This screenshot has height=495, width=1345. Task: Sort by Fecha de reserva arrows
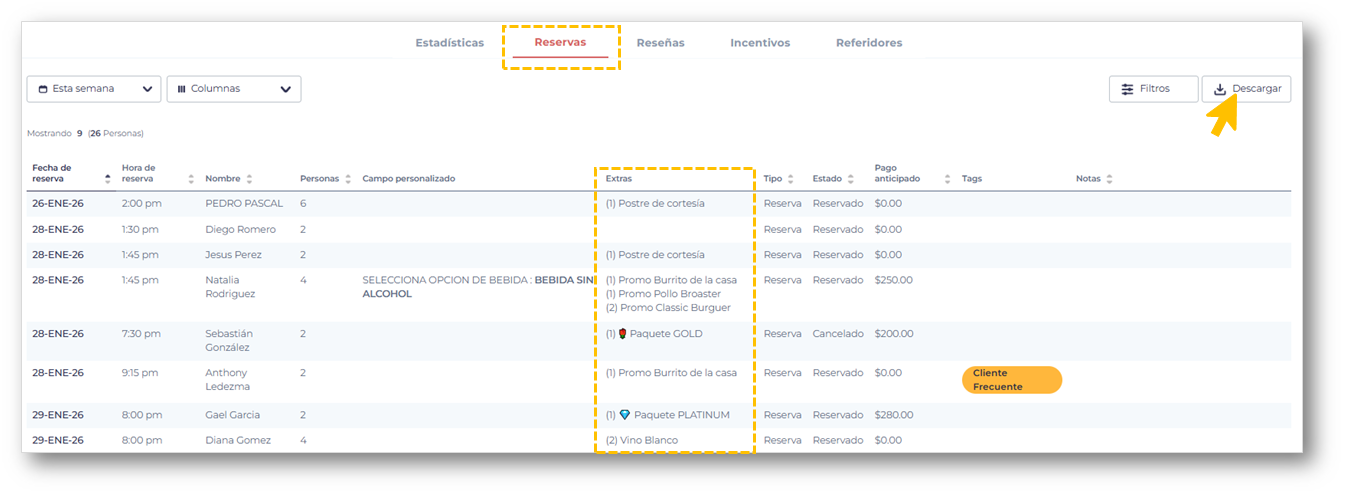(x=108, y=178)
